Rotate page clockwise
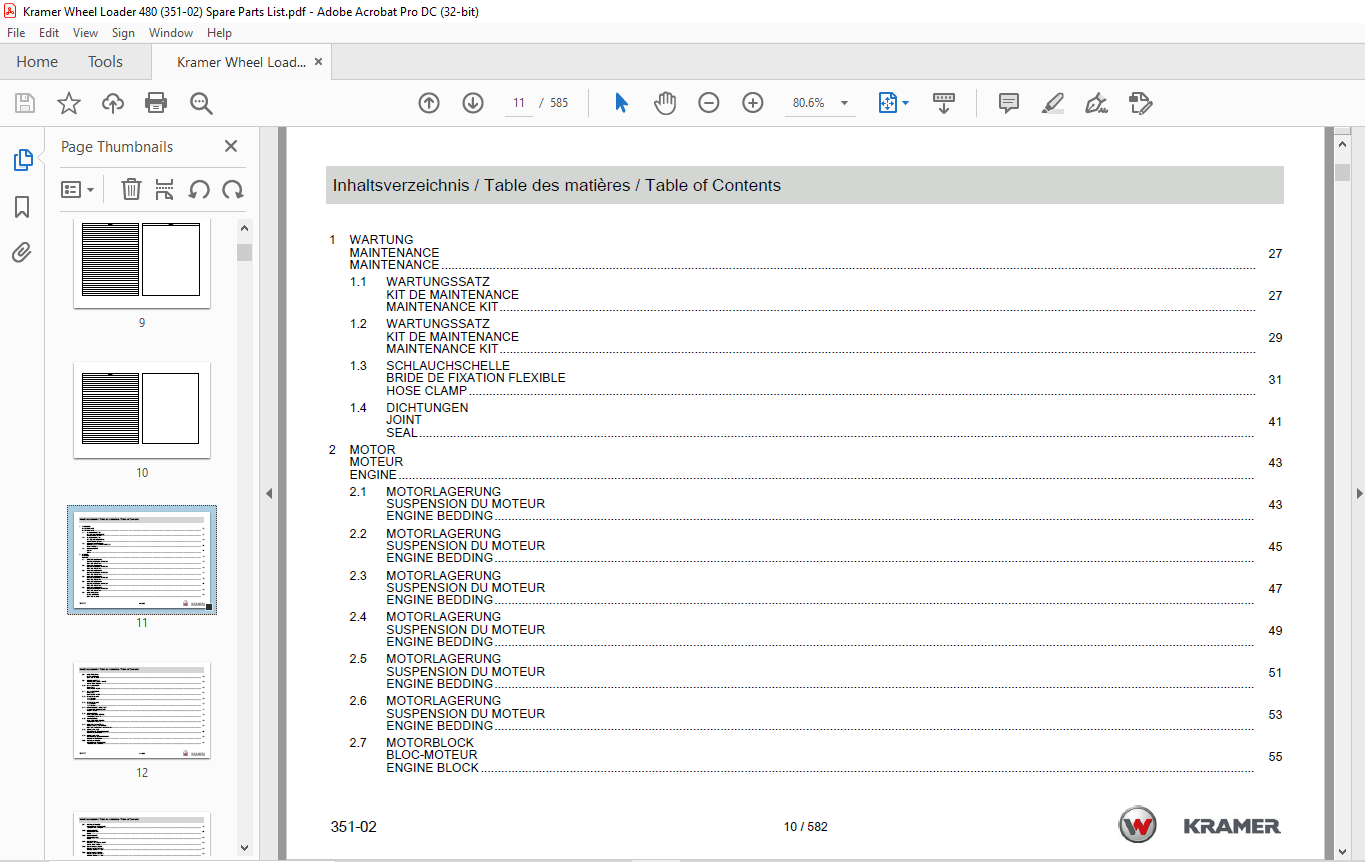This screenshot has height=862, width=1365. [x=233, y=189]
